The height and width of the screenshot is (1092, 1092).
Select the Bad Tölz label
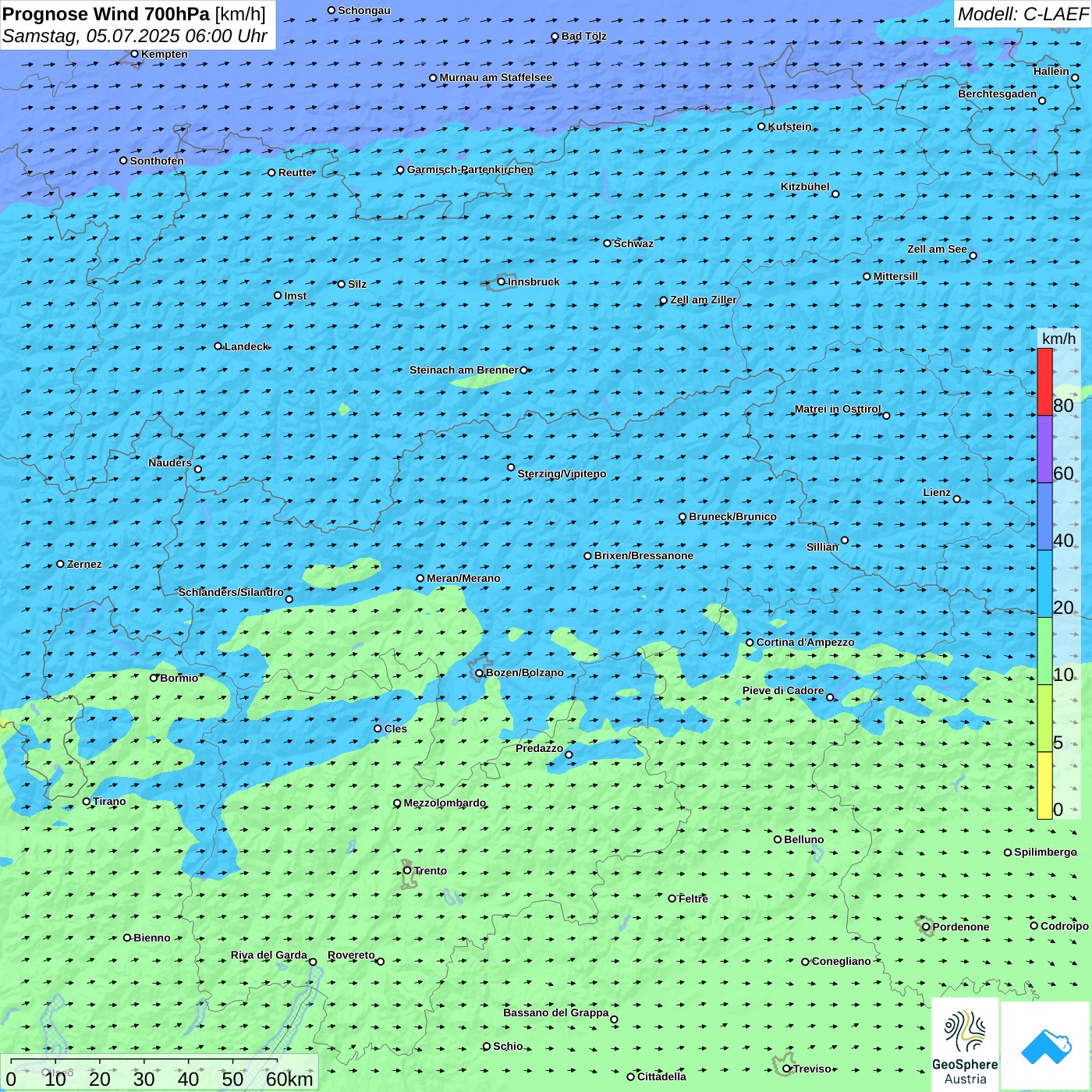click(583, 36)
